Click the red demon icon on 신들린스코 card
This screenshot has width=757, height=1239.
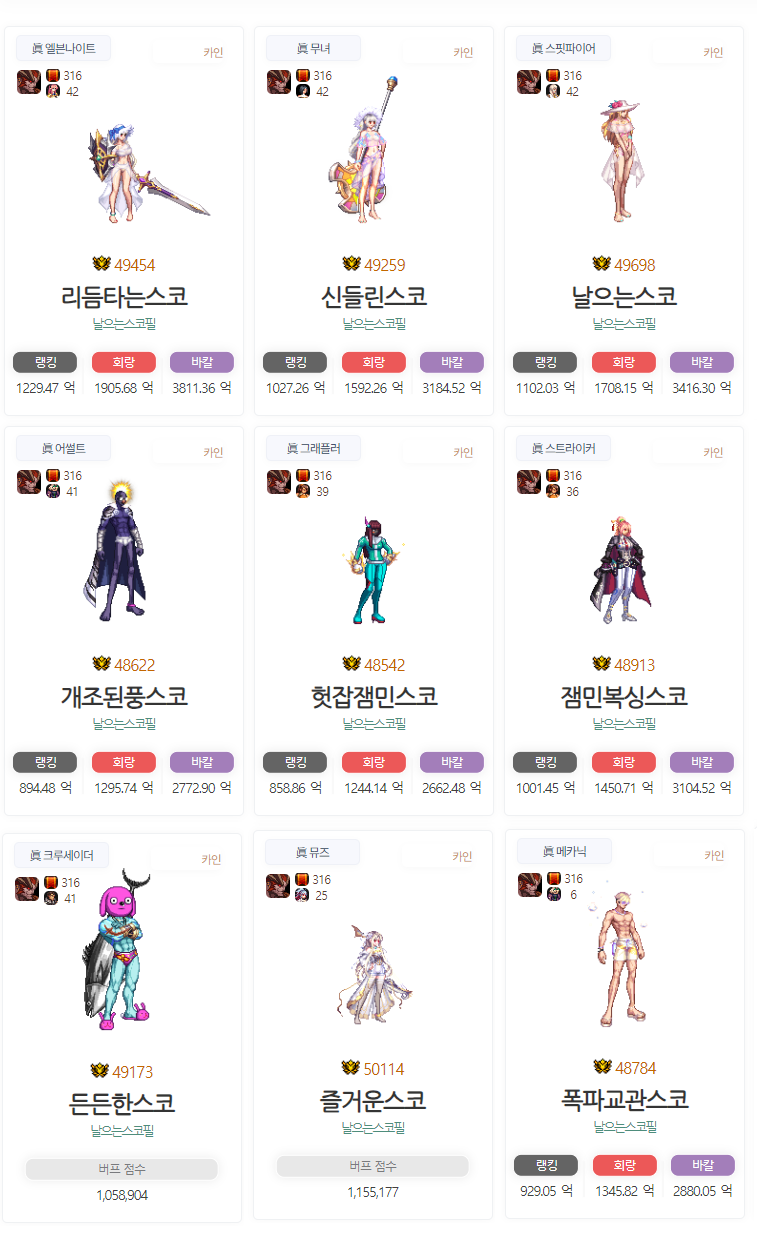pos(279,82)
